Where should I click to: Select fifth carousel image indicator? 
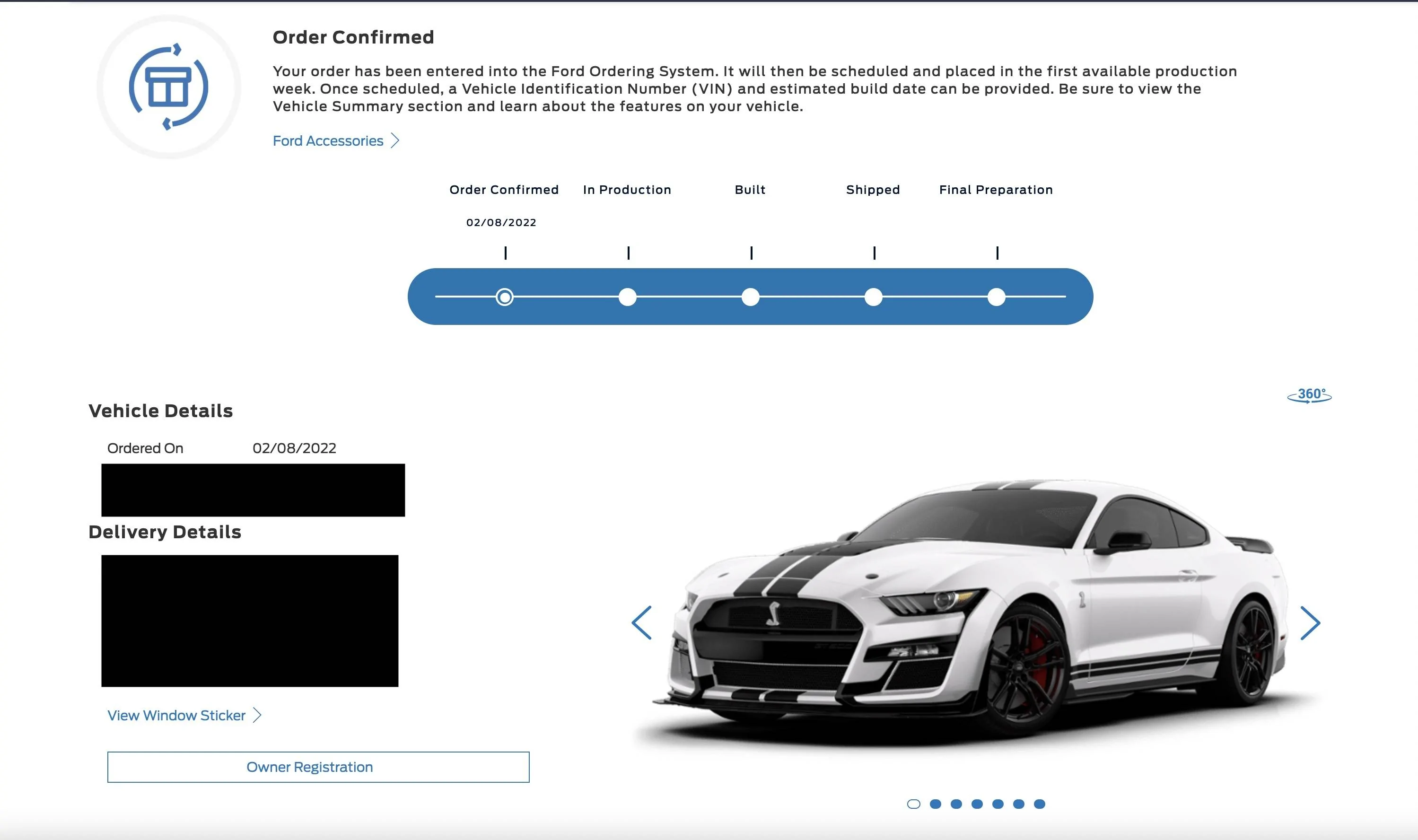click(998, 804)
